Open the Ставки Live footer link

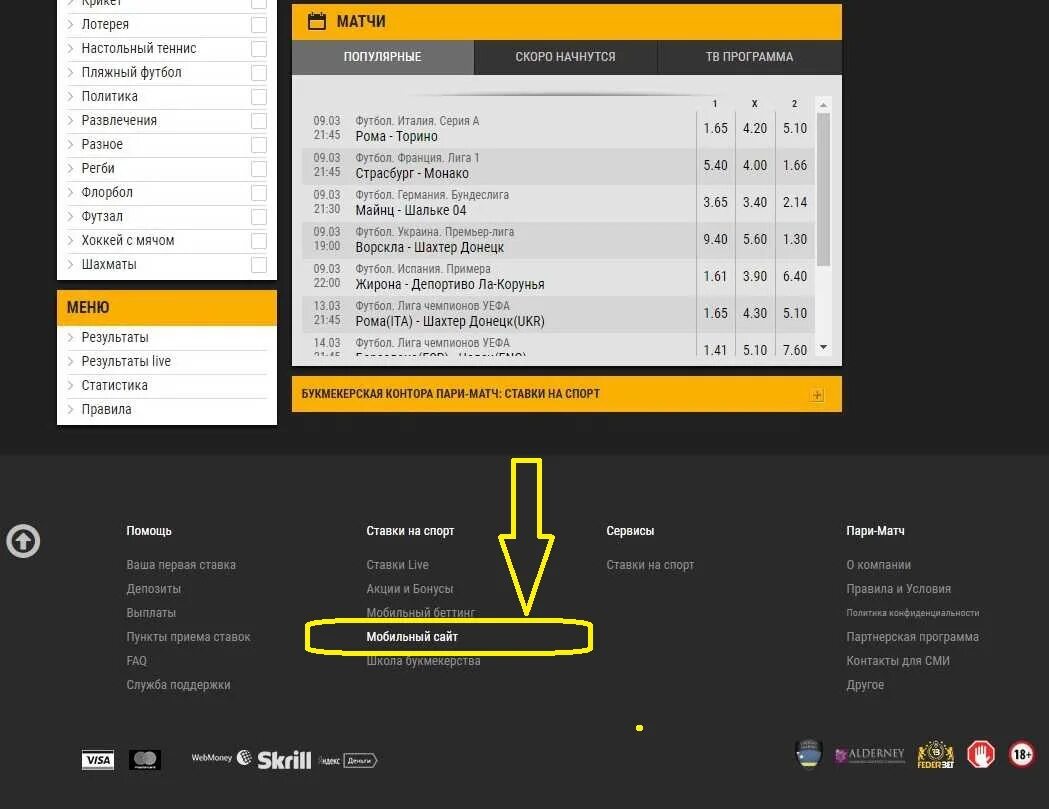397,565
